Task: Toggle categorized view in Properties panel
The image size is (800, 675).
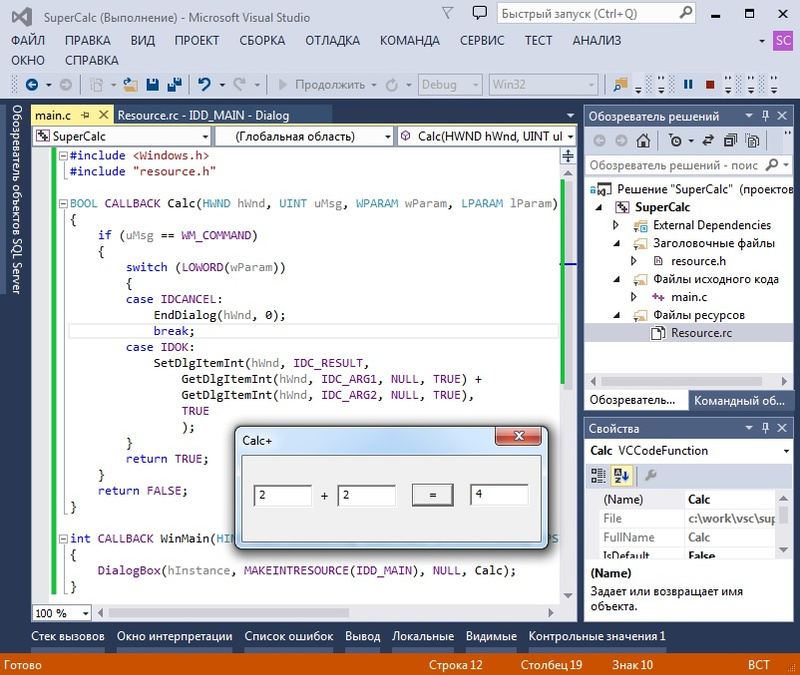Action: 600,475
